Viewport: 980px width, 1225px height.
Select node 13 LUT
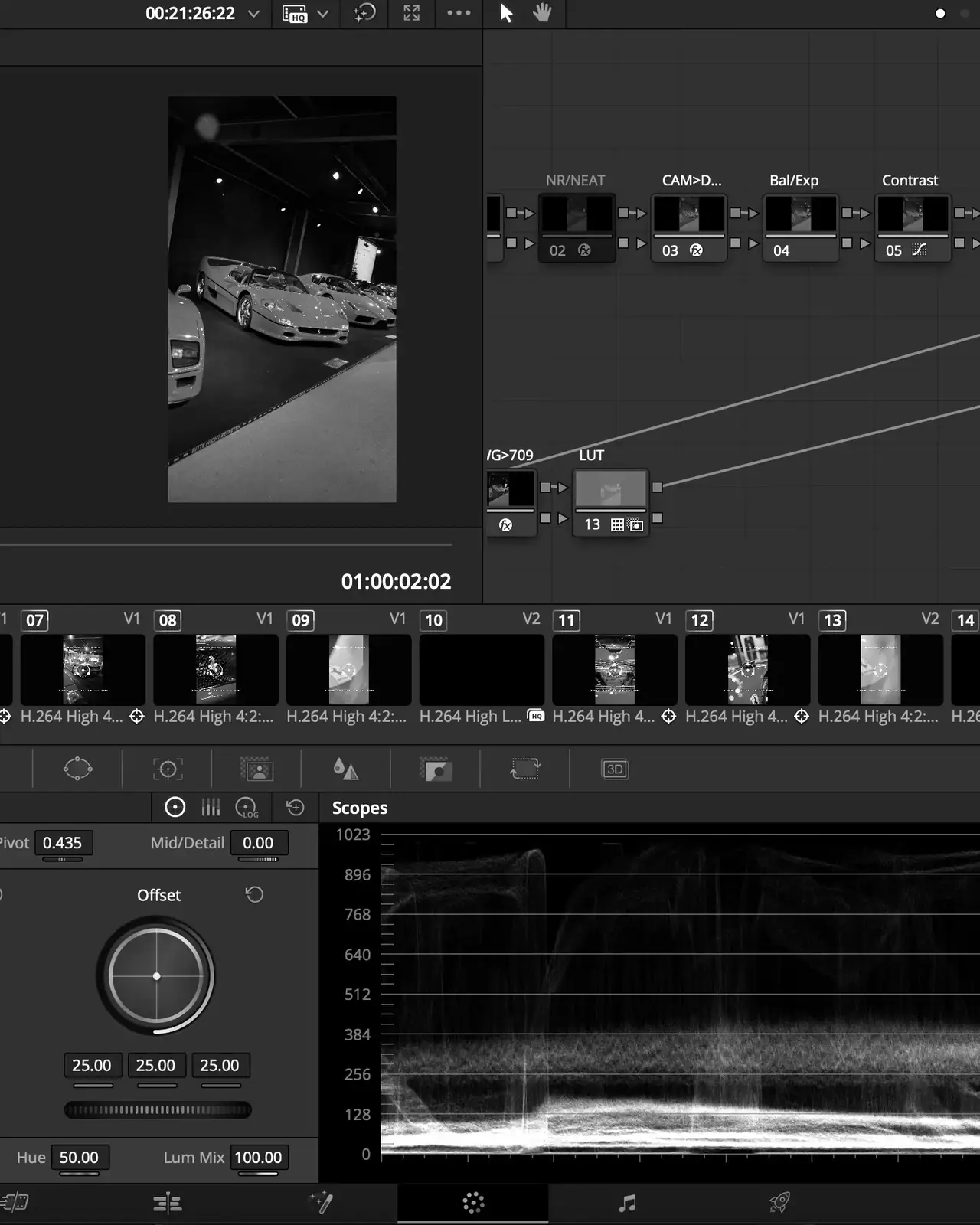point(611,503)
